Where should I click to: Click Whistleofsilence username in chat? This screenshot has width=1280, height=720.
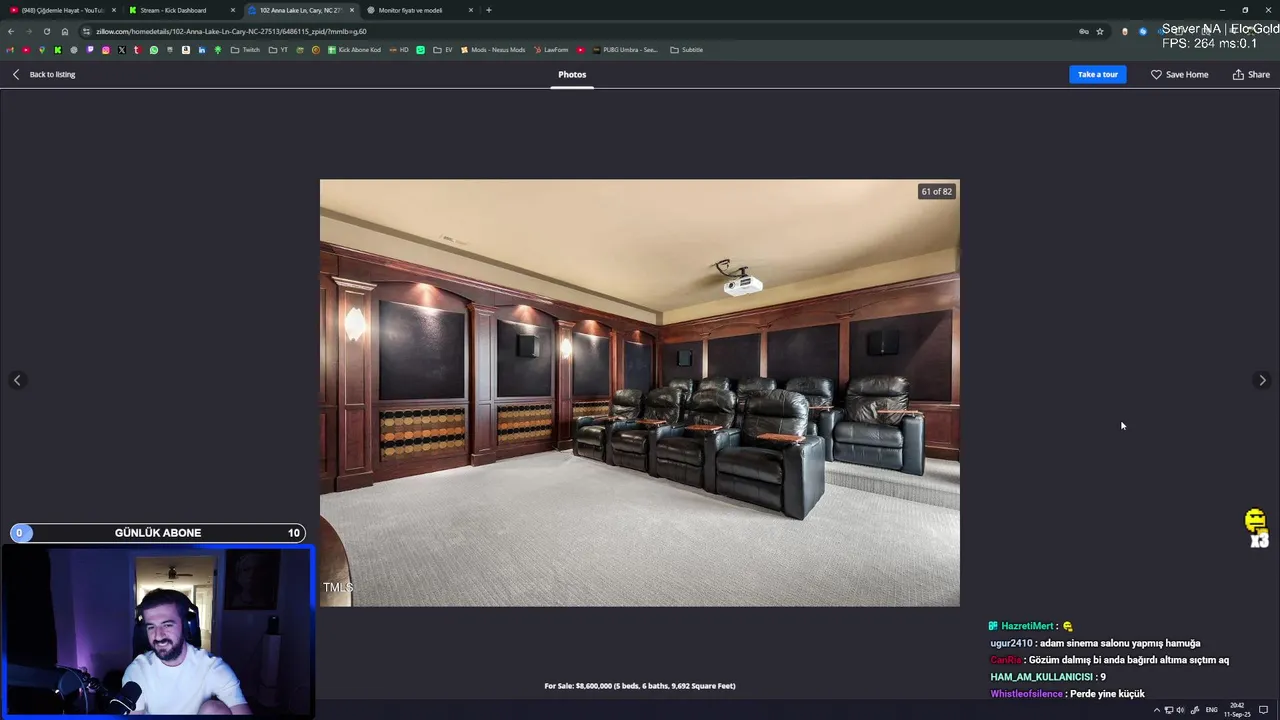point(1027,694)
